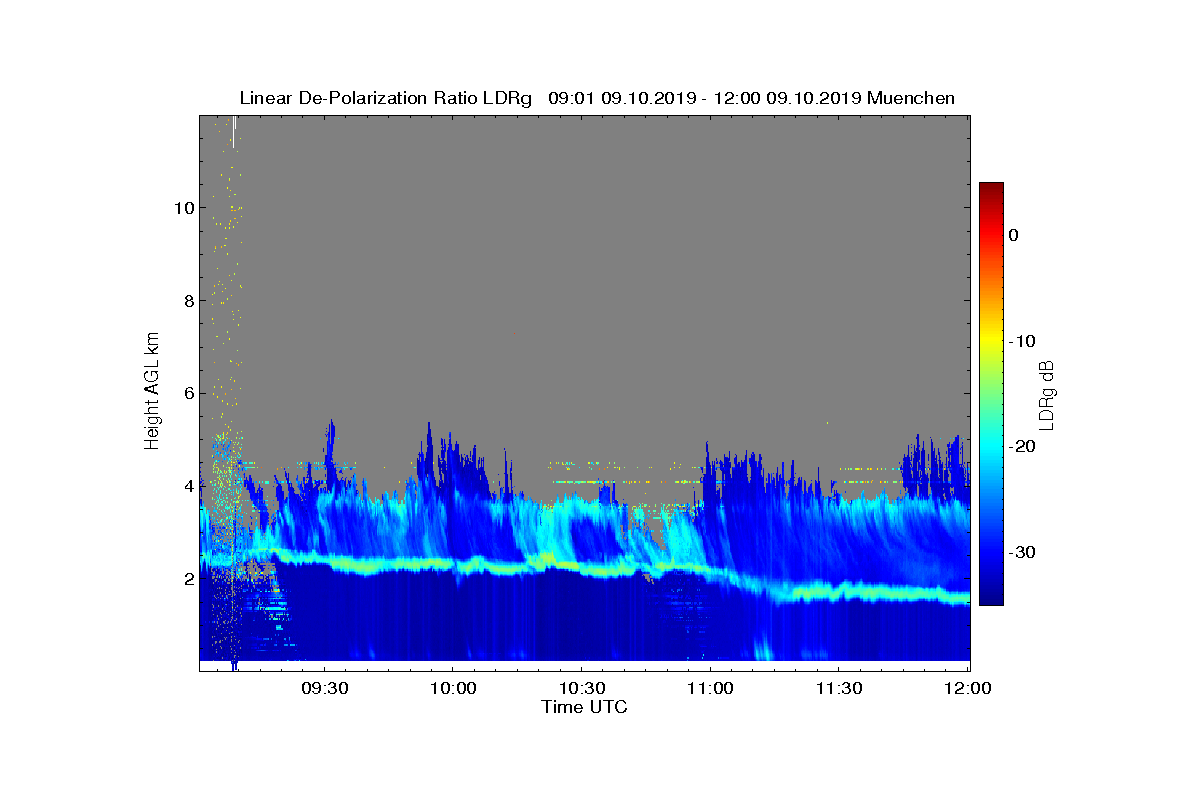Screen dimensions: 1200x800
Task: Click the 11:30 time tick label
Action: (839, 688)
